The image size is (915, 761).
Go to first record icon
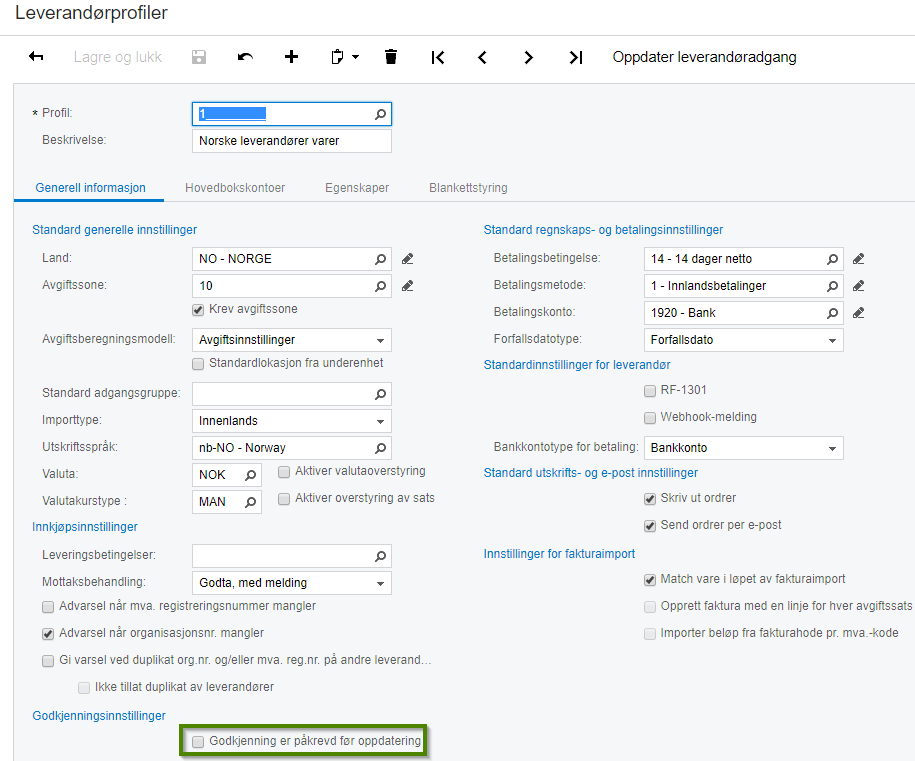(438, 57)
